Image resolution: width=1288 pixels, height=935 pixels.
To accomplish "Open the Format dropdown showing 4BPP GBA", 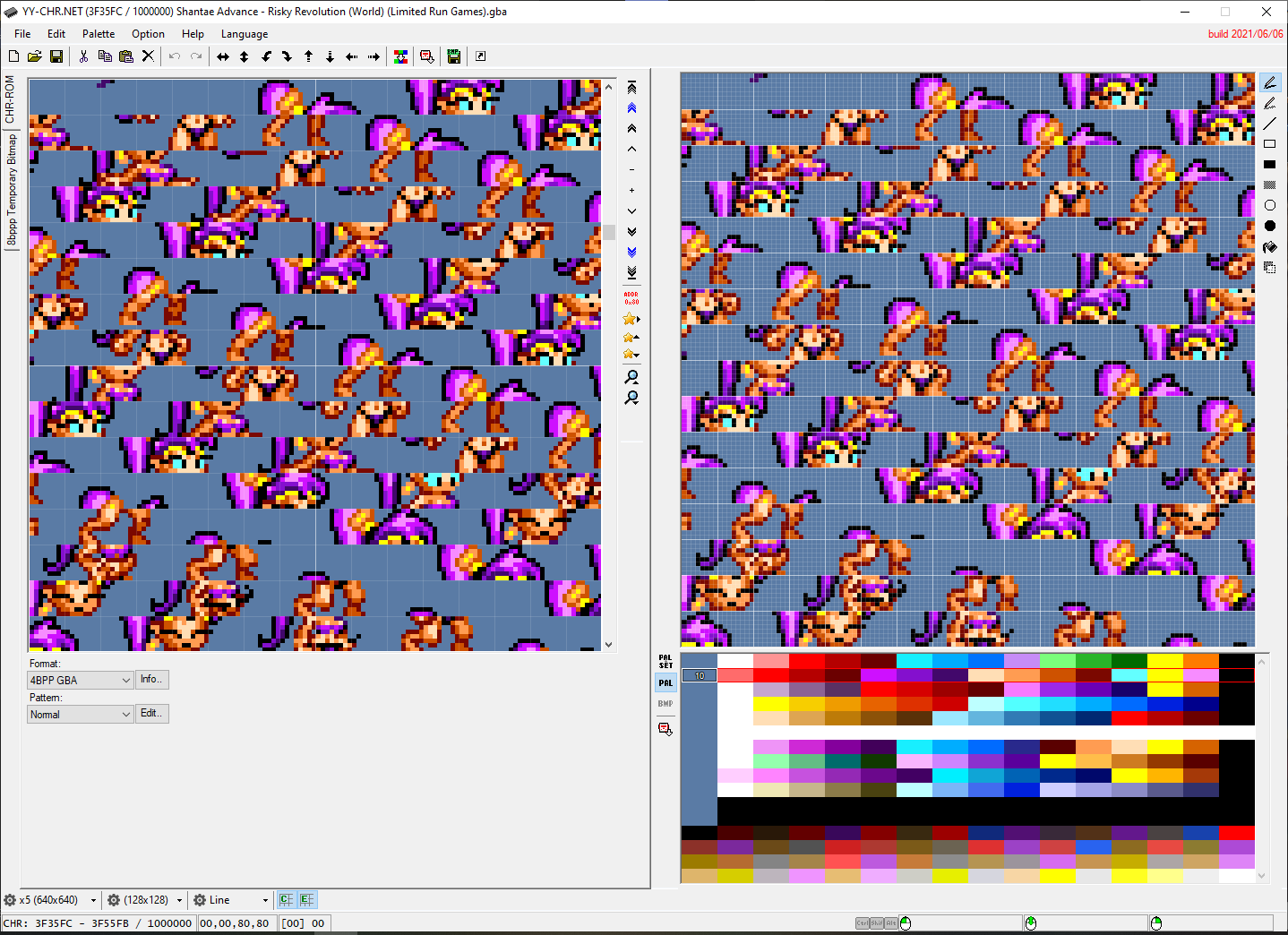I will [81, 681].
